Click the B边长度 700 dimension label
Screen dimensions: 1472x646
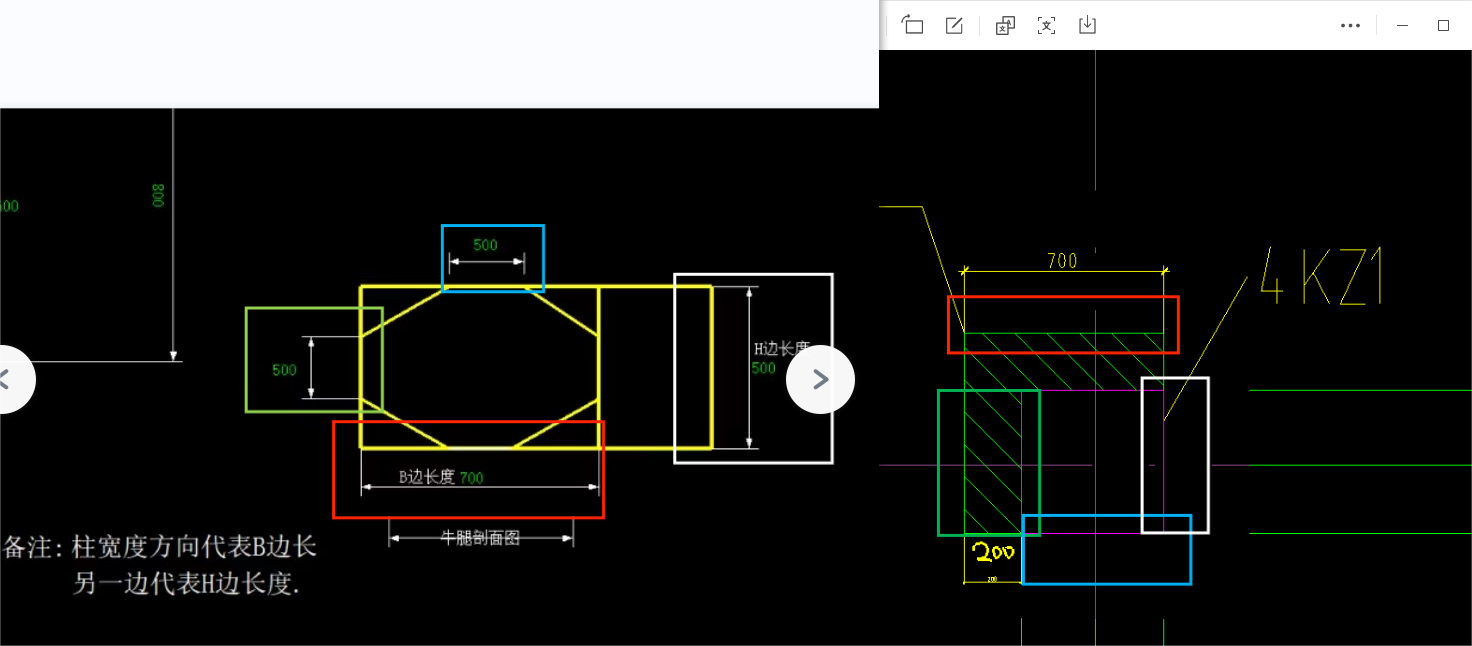441,477
